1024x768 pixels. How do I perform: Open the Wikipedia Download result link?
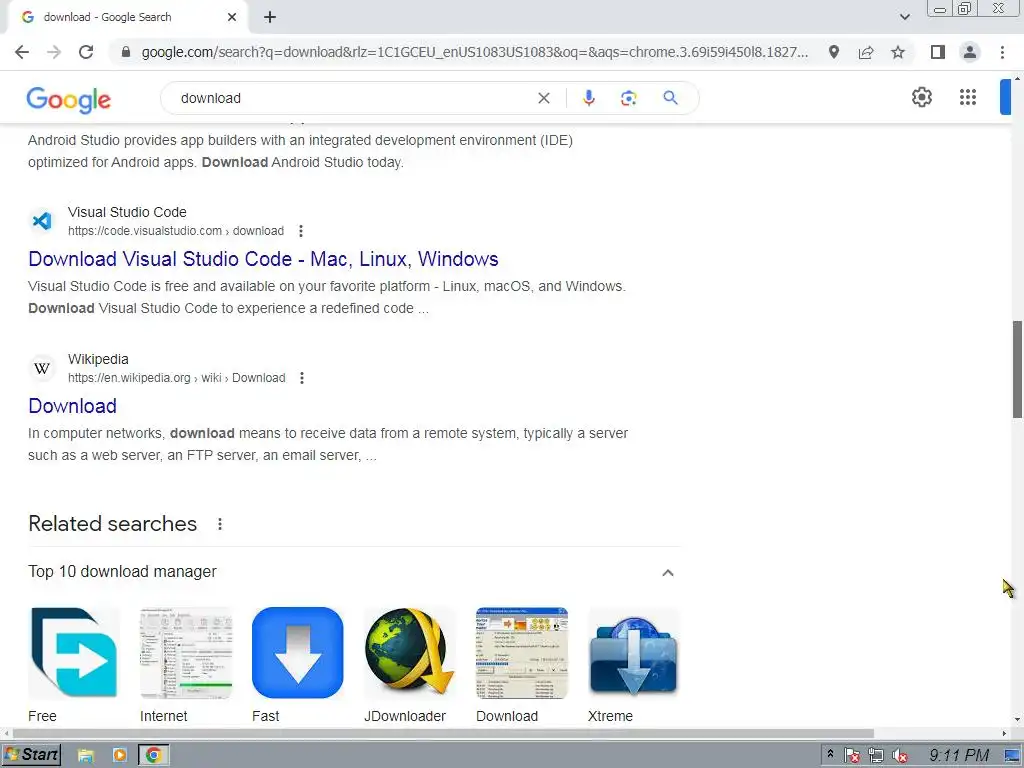pyautogui.click(x=72, y=406)
